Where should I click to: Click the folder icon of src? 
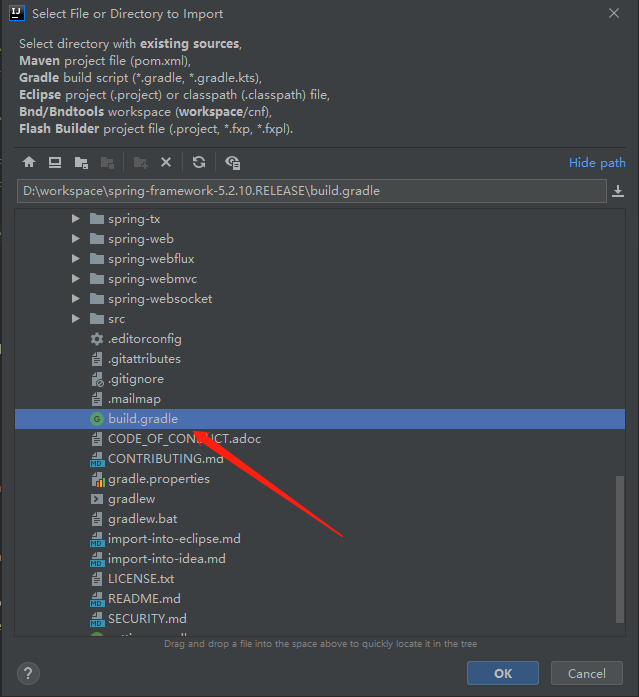coord(97,319)
